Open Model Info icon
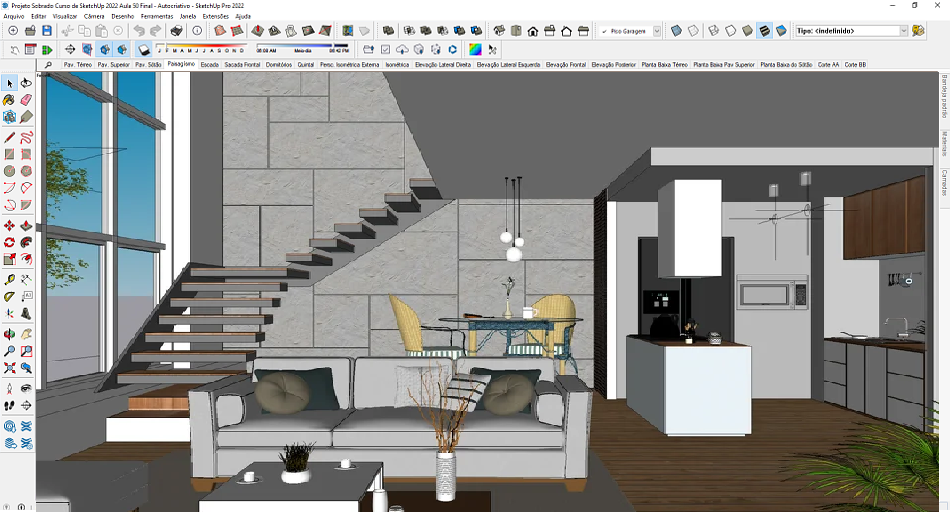The height and width of the screenshot is (512, 950). tap(197, 31)
